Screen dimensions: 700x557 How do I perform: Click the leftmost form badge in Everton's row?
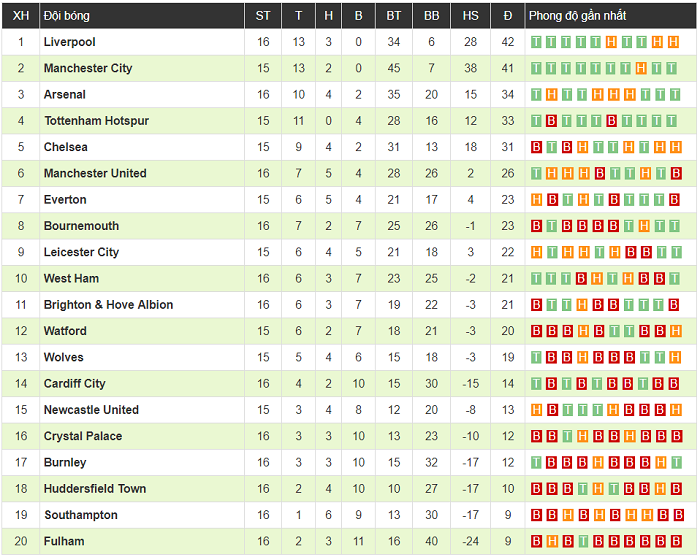pos(536,200)
